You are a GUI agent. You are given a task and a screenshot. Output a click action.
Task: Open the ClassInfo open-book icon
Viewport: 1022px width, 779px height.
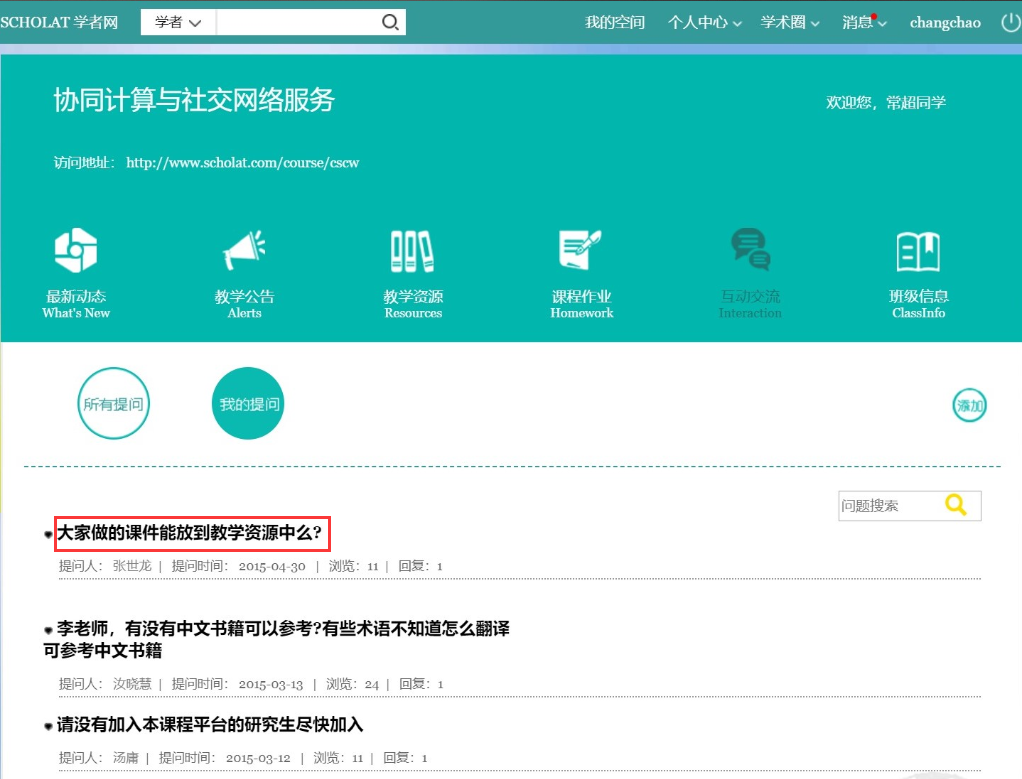pos(918,251)
